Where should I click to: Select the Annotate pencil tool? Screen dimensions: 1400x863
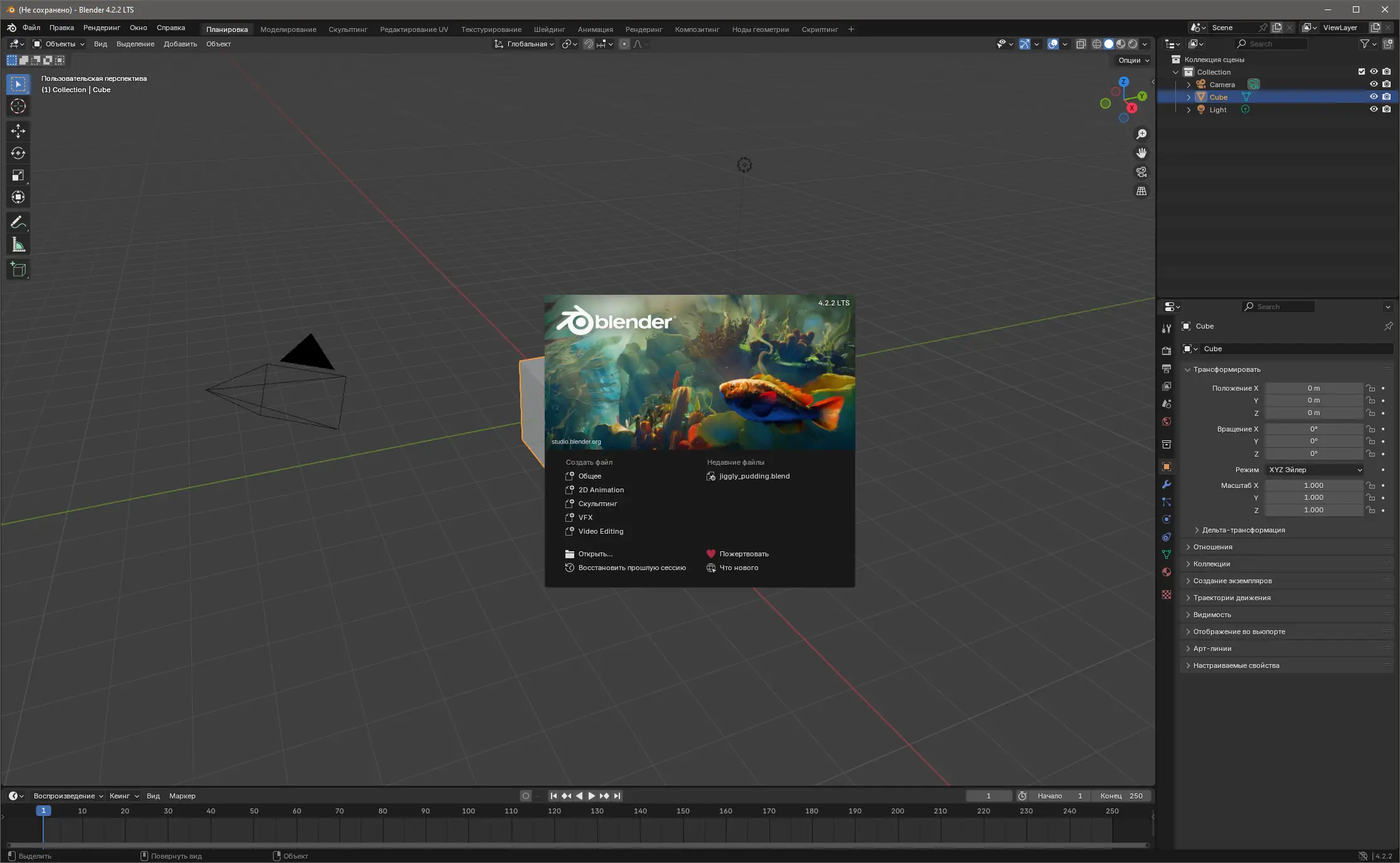(18, 223)
